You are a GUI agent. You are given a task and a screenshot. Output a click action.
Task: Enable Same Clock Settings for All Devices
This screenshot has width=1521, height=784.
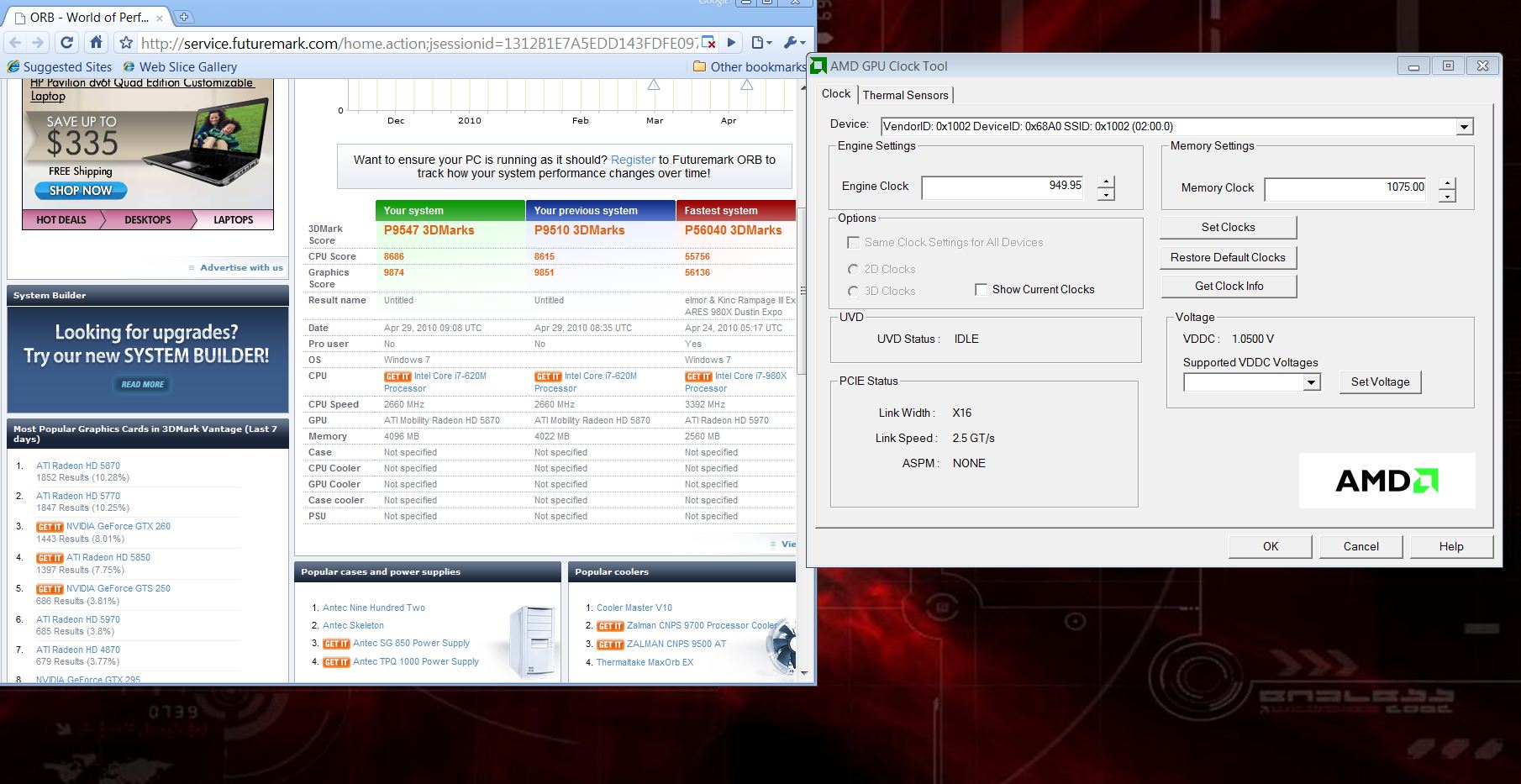click(x=854, y=242)
